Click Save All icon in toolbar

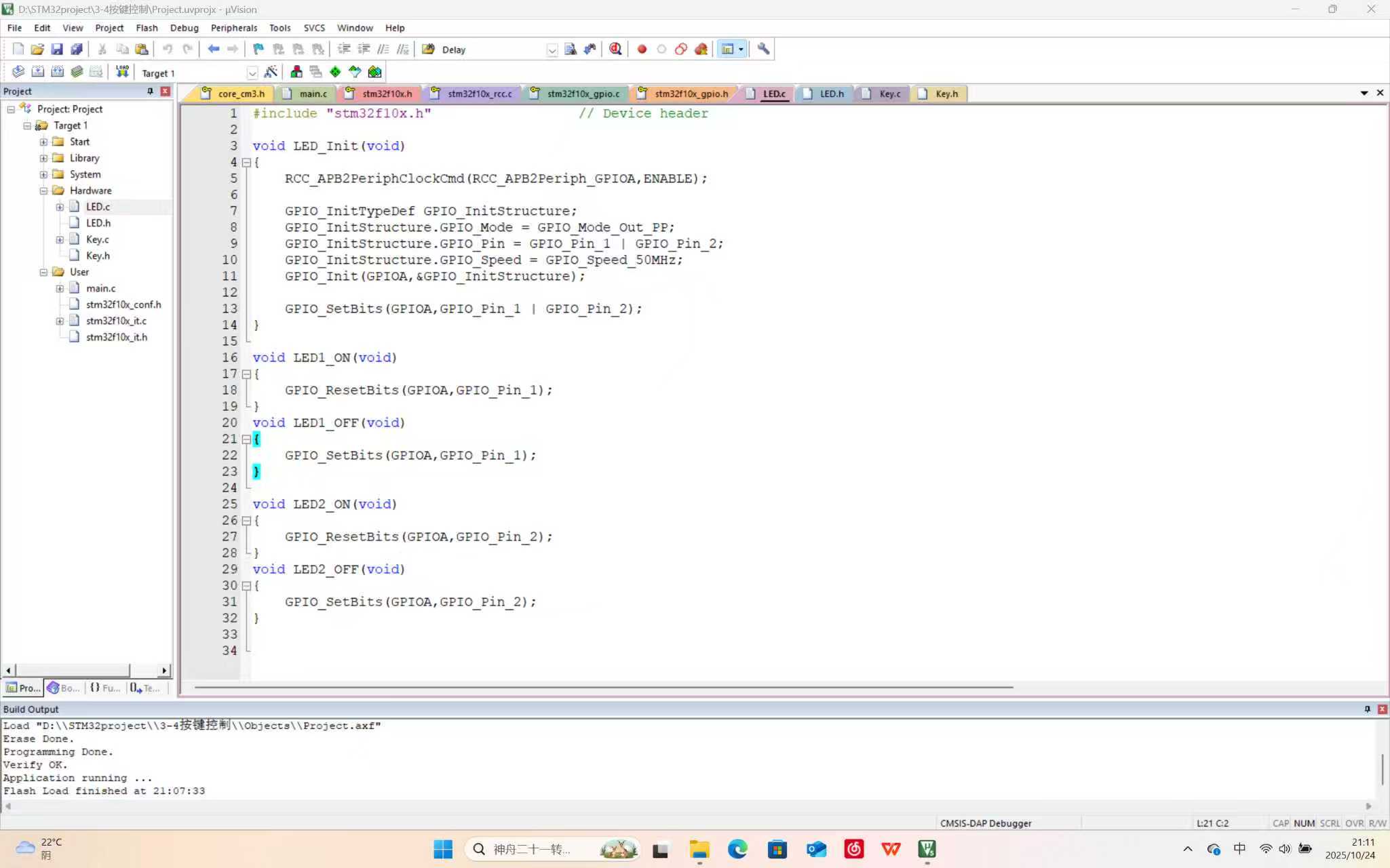[x=77, y=49]
